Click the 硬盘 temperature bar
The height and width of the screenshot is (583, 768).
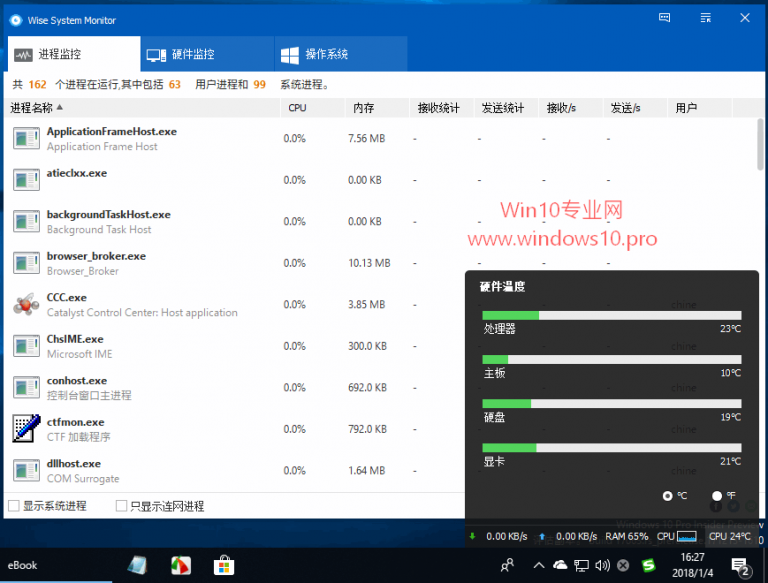point(612,404)
